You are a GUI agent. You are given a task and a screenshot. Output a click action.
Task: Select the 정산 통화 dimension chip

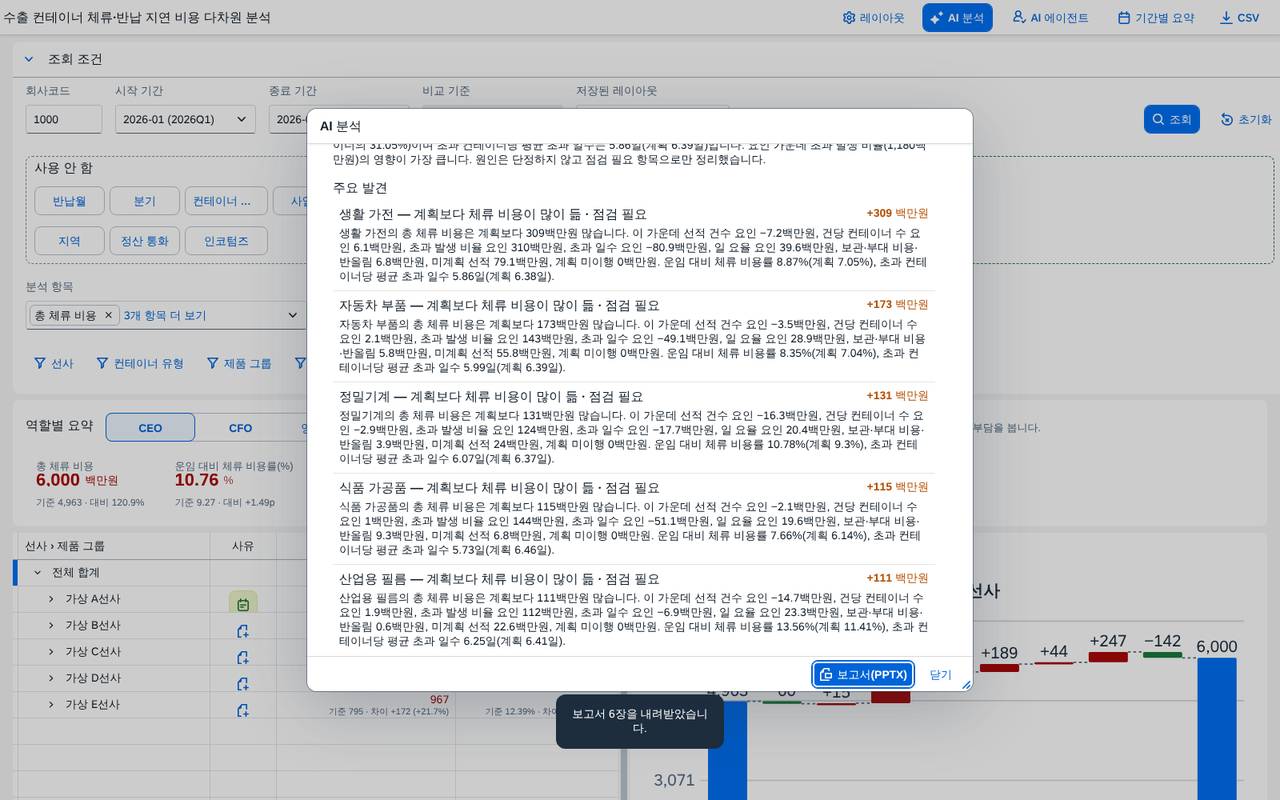click(x=145, y=241)
